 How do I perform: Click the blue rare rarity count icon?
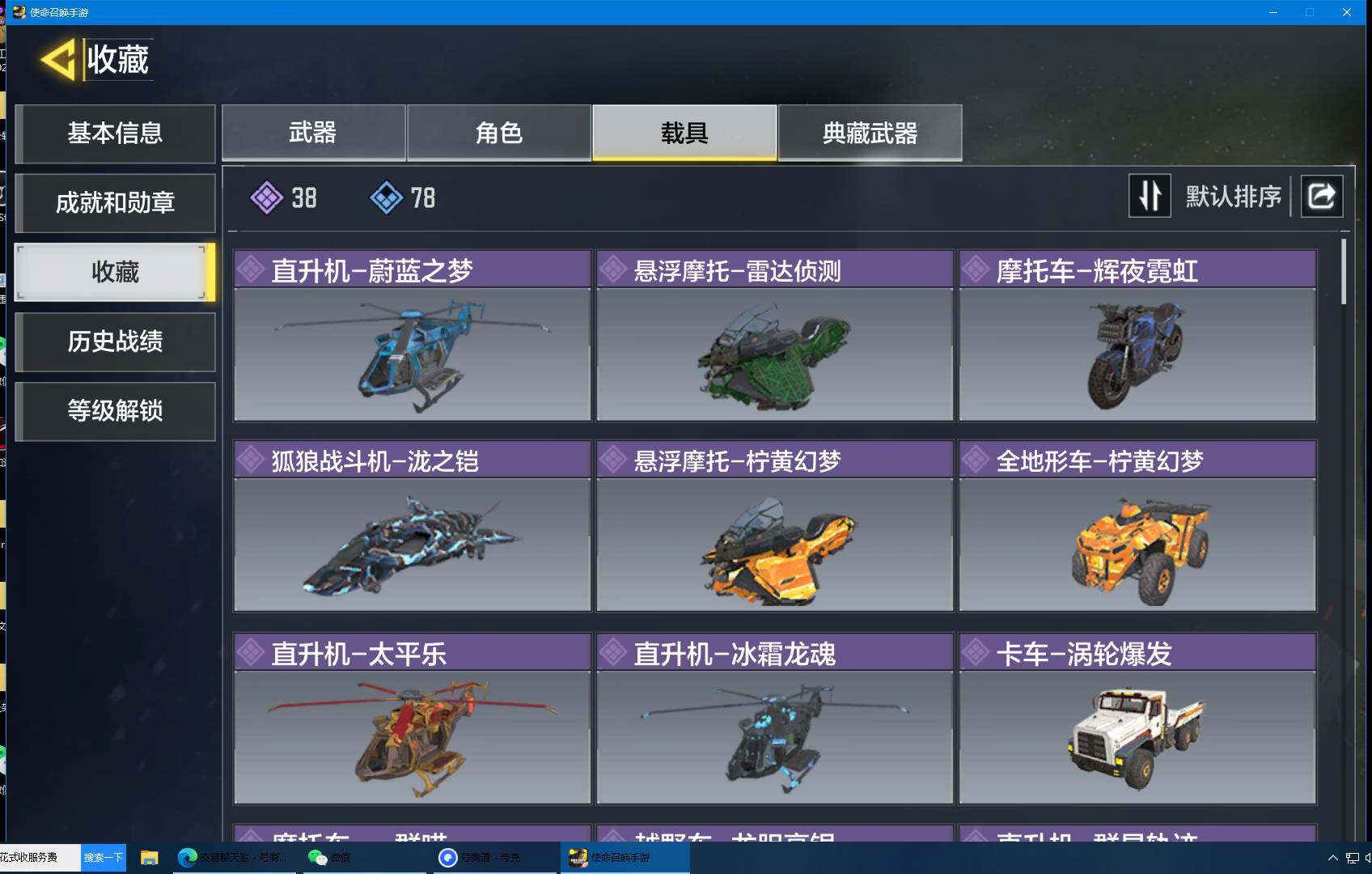point(386,197)
